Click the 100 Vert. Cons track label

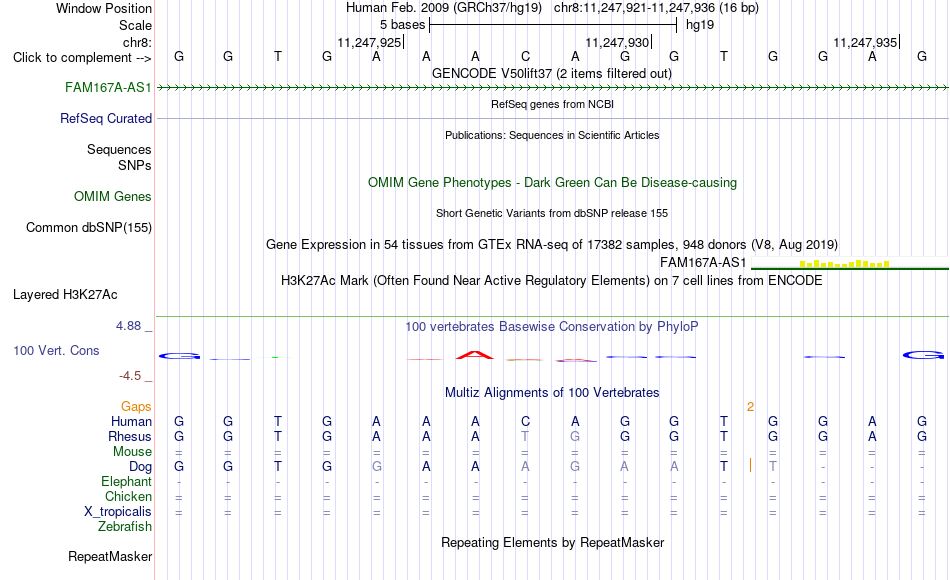tap(56, 350)
